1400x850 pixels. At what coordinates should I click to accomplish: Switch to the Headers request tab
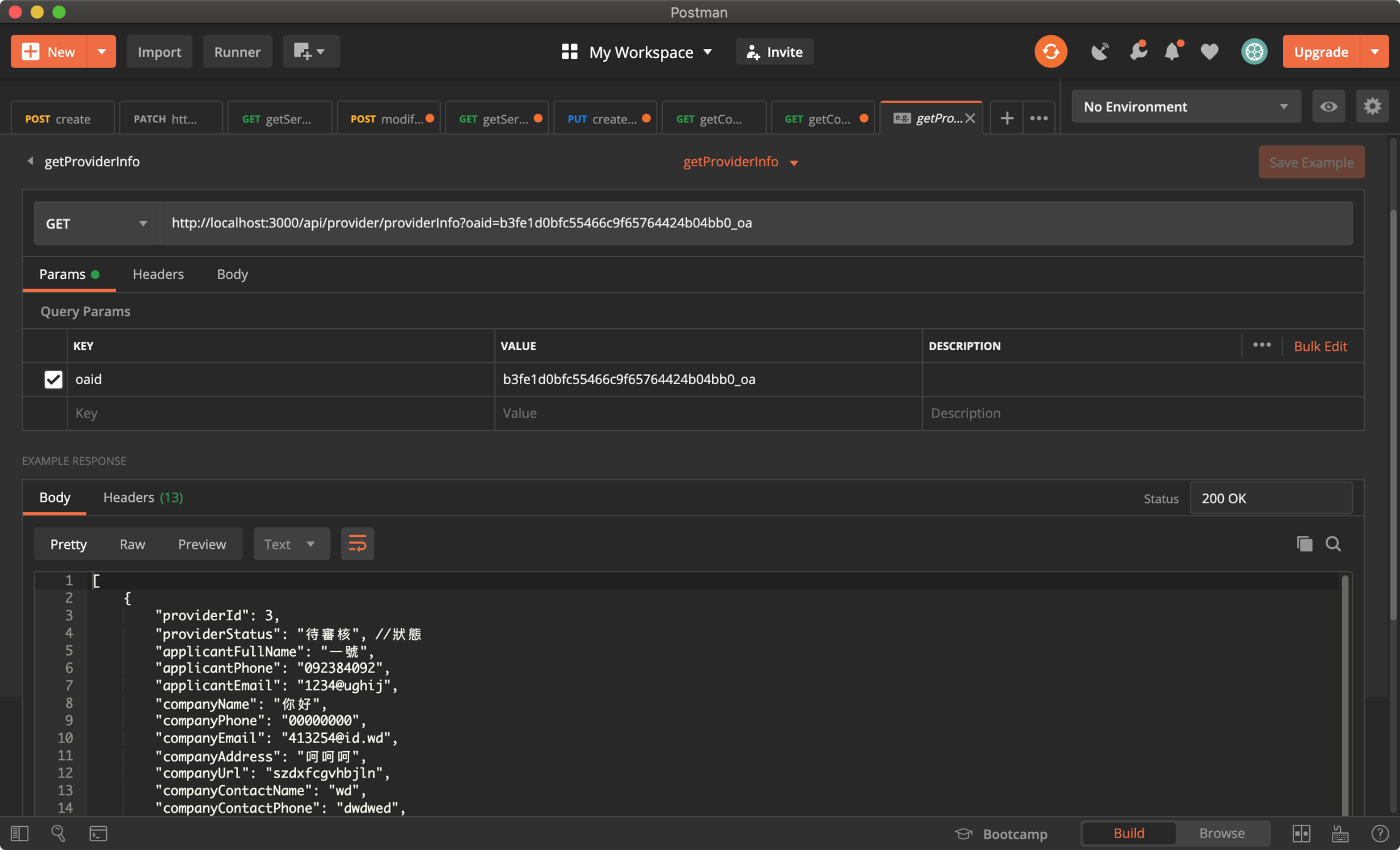158,275
